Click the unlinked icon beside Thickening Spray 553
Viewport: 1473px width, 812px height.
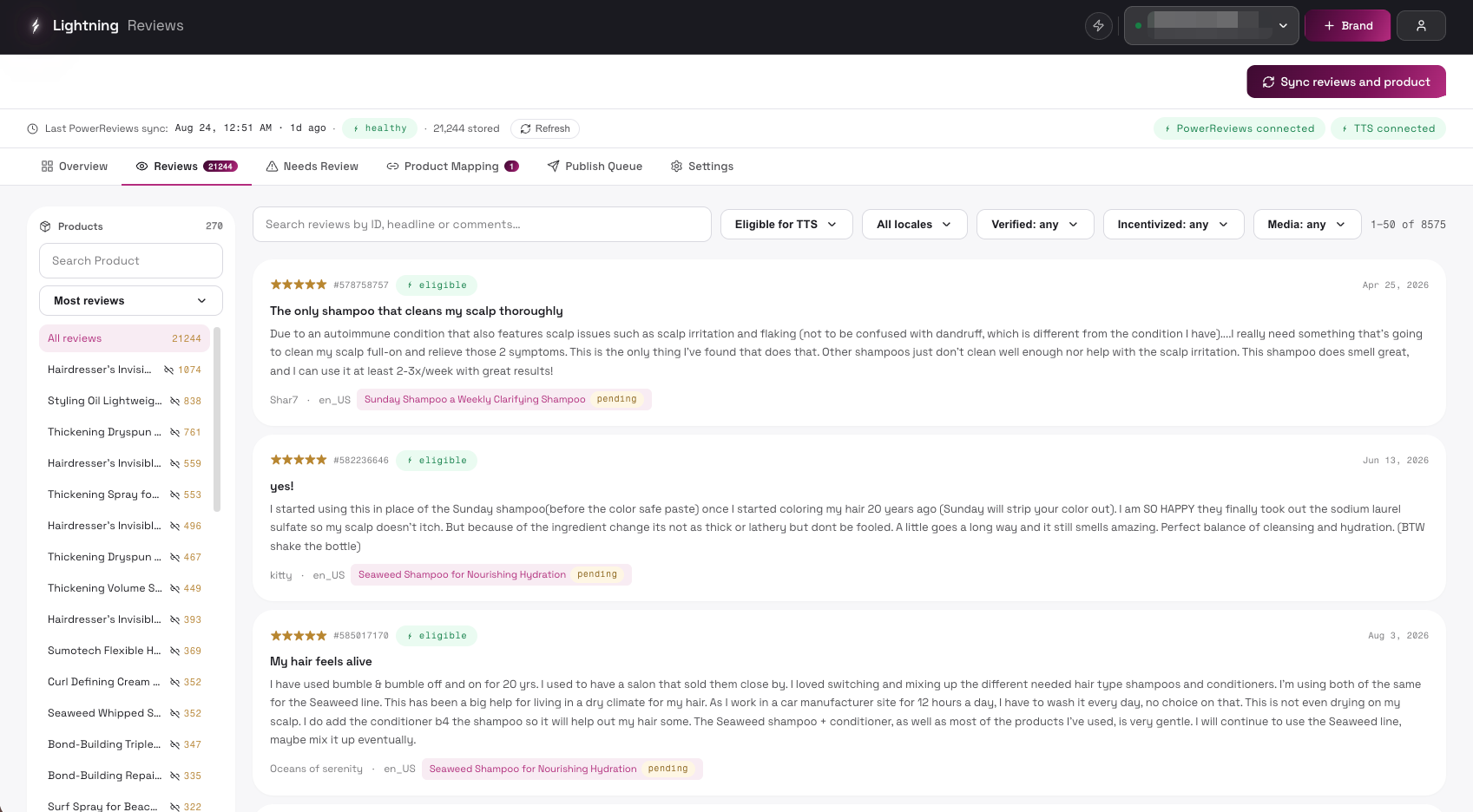coord(175,494)
